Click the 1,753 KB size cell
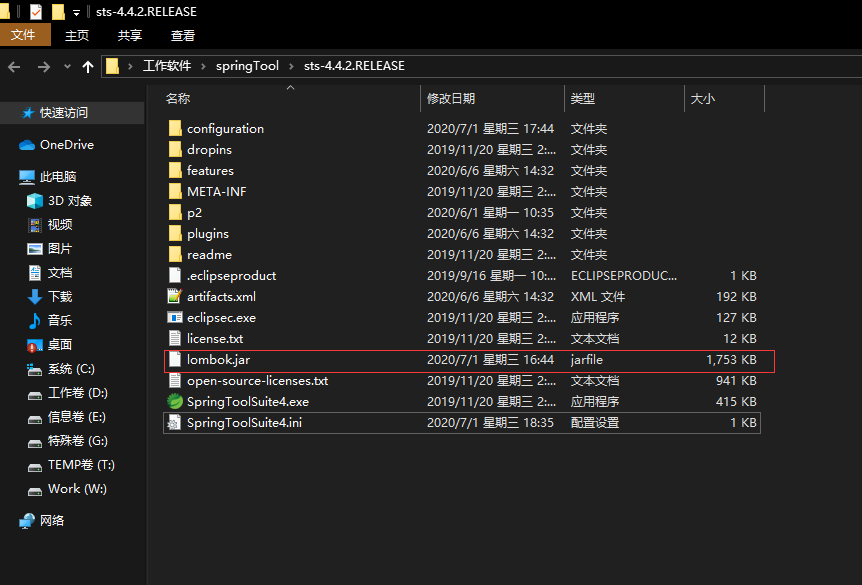 (731, 360)
